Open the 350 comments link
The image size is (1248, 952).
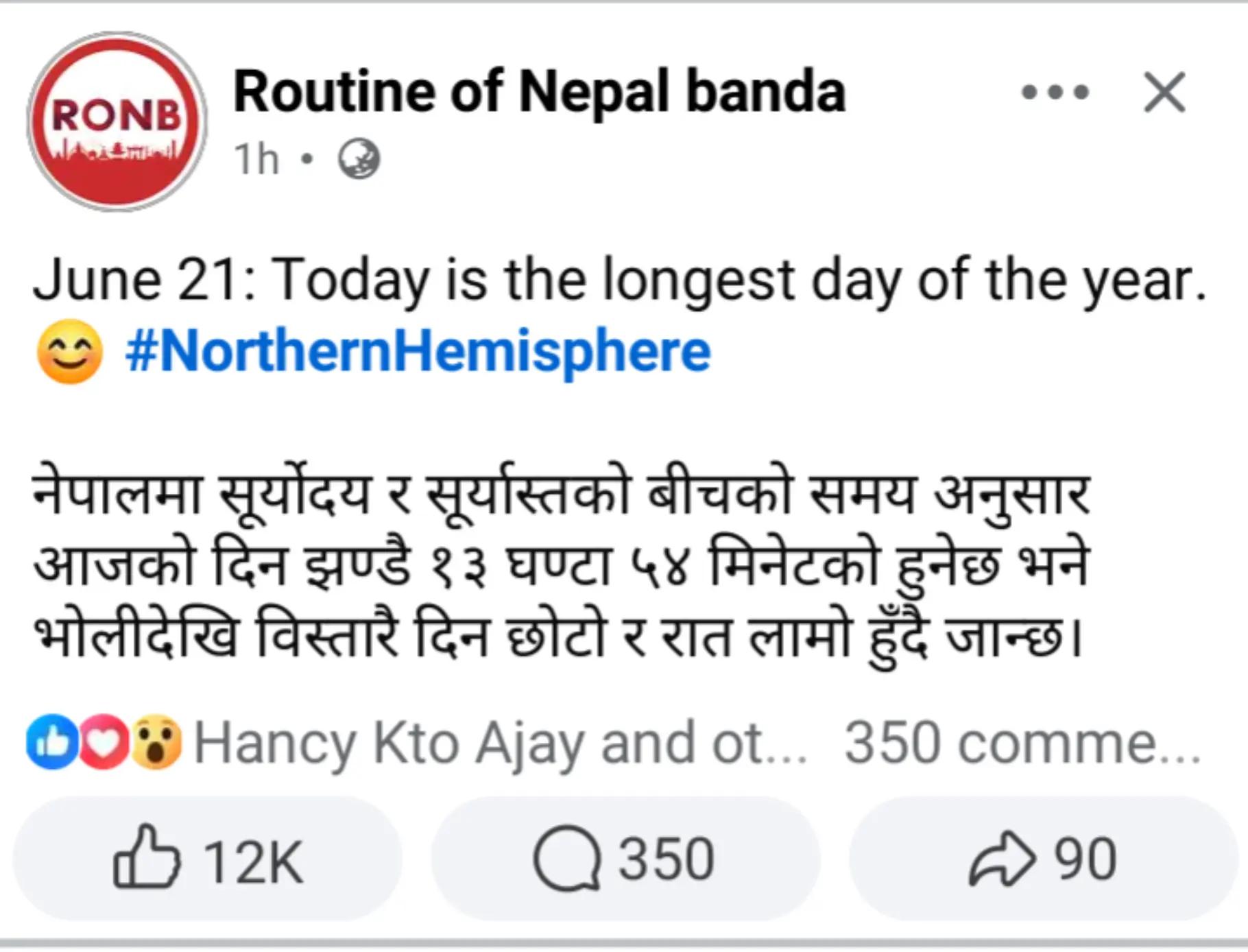[x=1022, y=743]
